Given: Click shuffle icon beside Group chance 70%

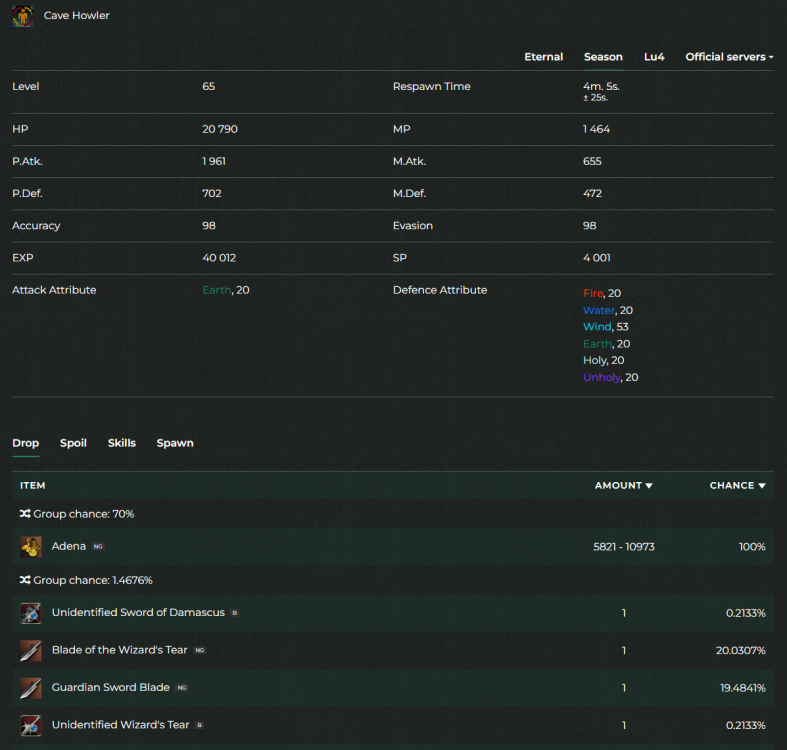Looking at the screenshot, I should (x=25, y=514).
